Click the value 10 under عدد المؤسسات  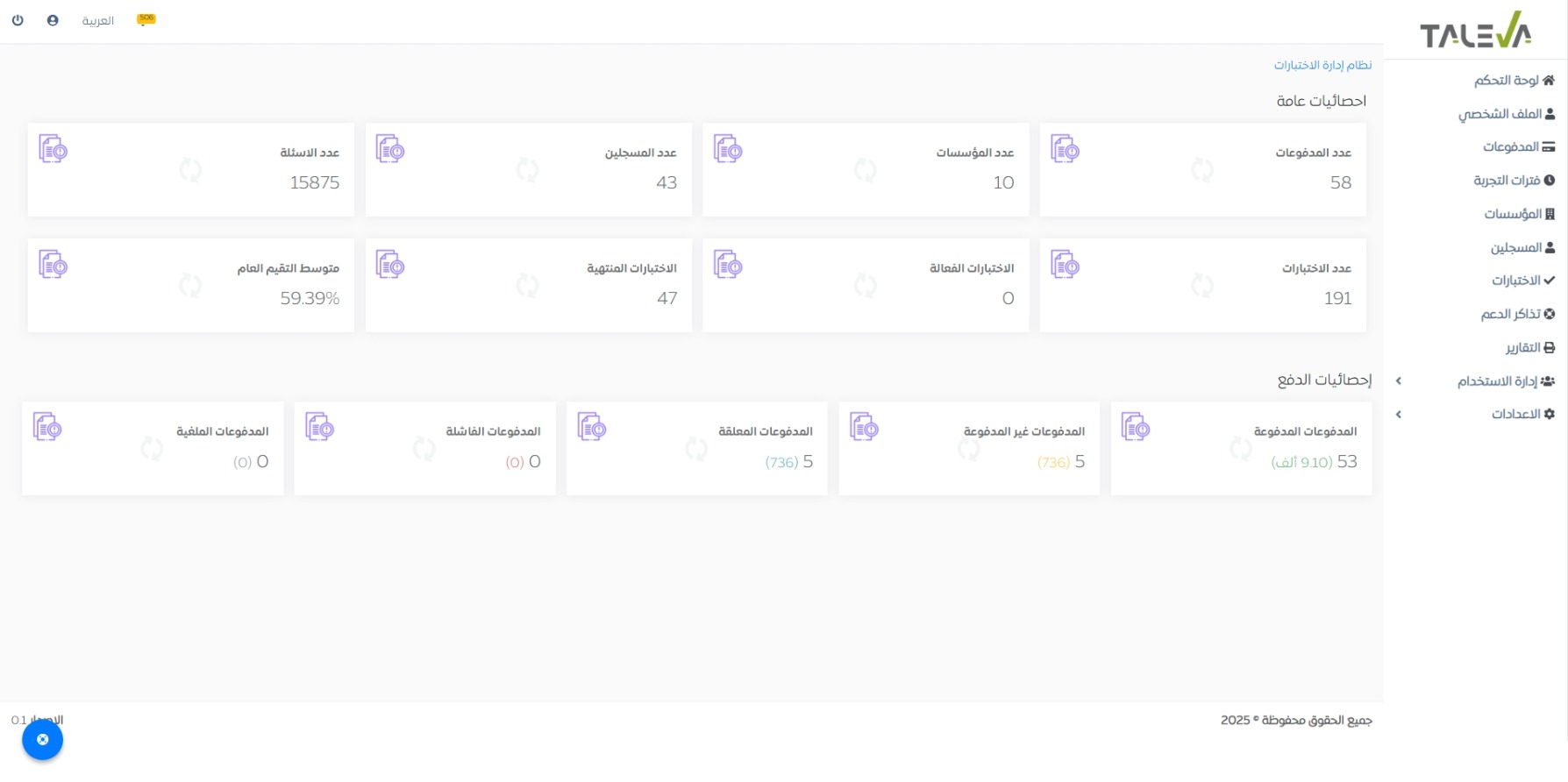coord(1004,183)
